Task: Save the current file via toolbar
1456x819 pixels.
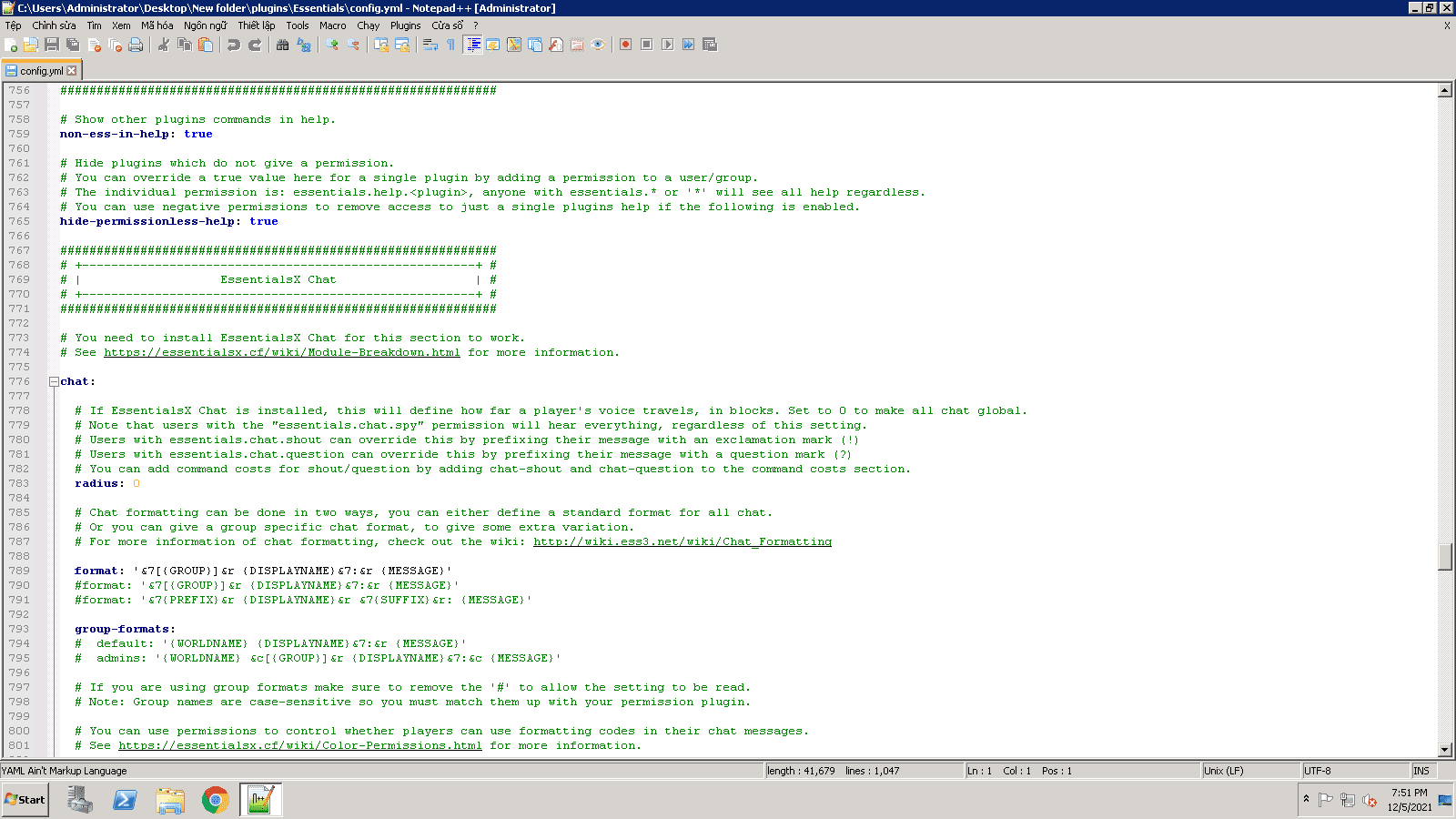Action: point(52,45)
